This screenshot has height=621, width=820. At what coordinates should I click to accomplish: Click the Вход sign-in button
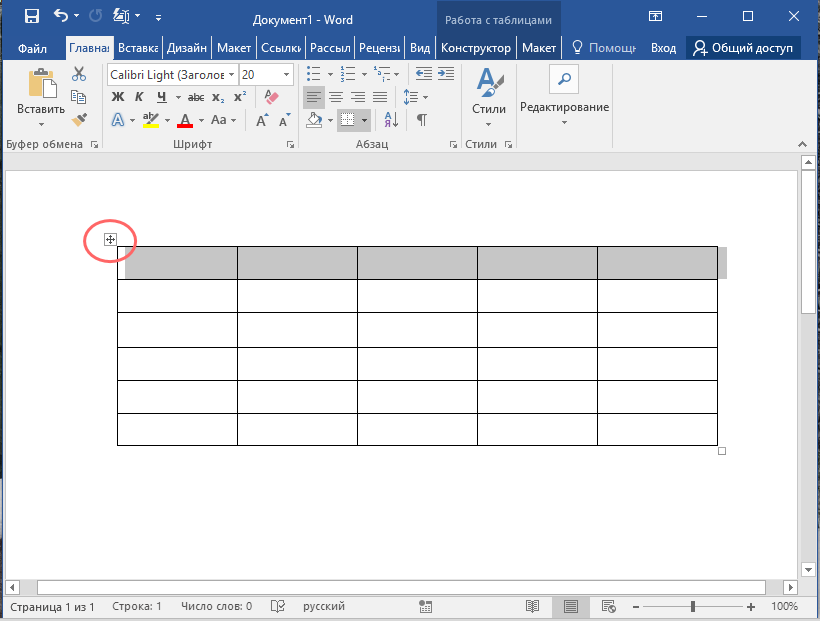click(663, 48)
